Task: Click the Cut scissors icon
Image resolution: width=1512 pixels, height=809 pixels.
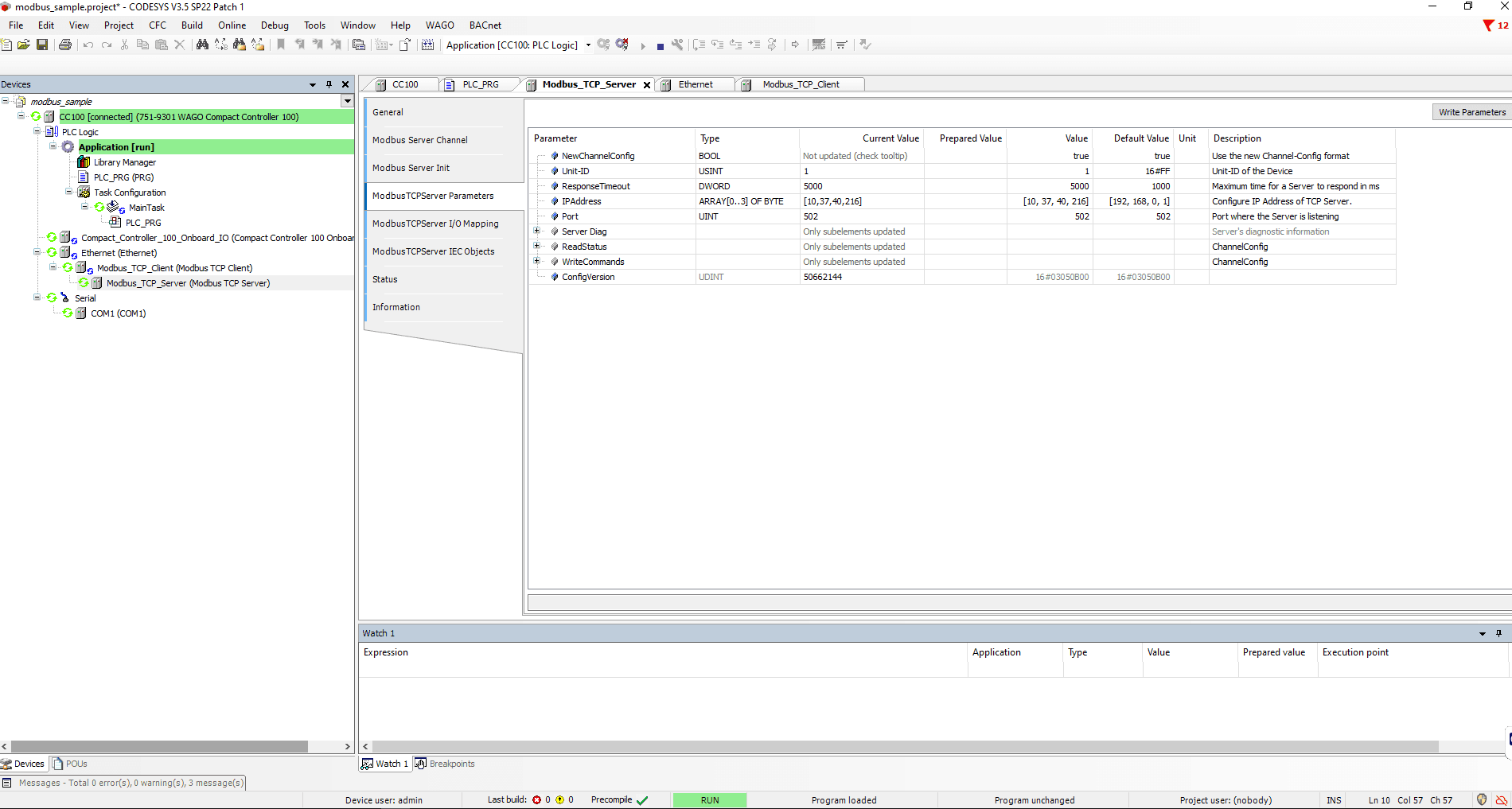Action: coord(124,45)
